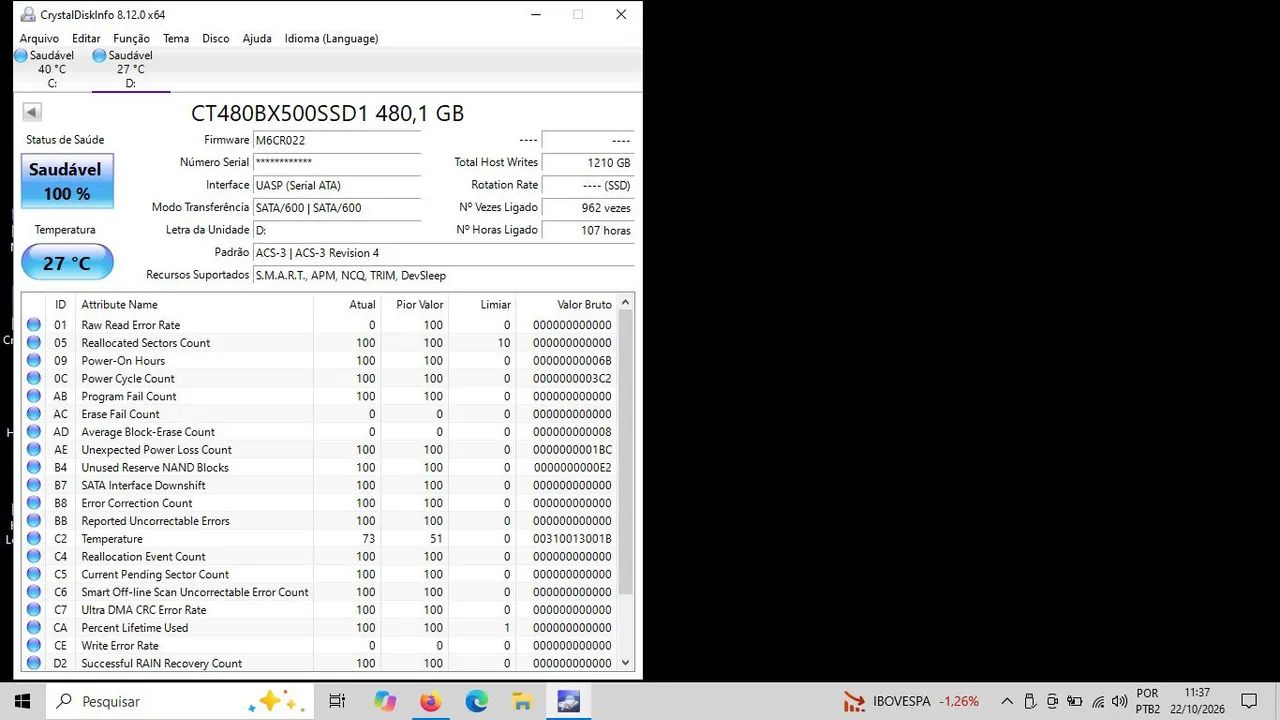Open Copilot from the taskbar
This screenshot has height=720, width=1280.
point(385,701)
